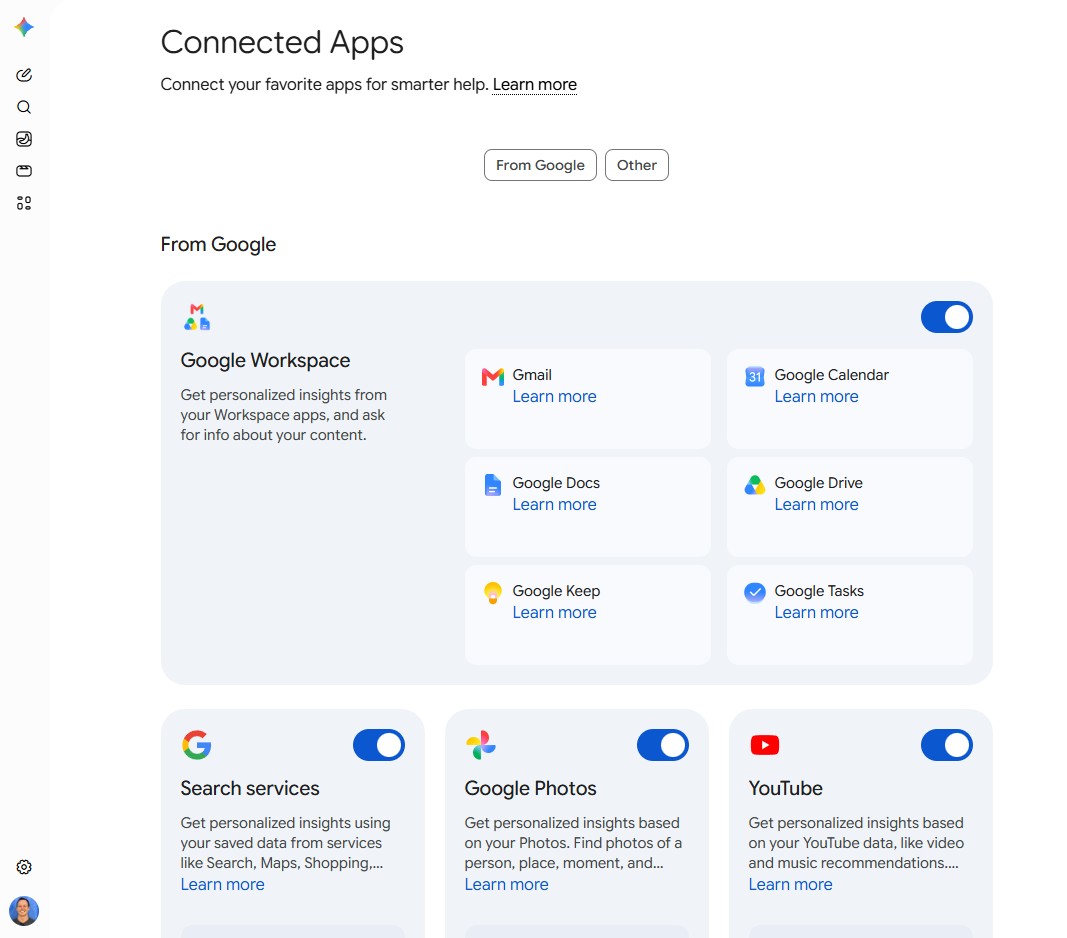Viewport: 1067px width, 938px height.
Task: Open Google Docs Learn more link
Action: coord(555,505)
